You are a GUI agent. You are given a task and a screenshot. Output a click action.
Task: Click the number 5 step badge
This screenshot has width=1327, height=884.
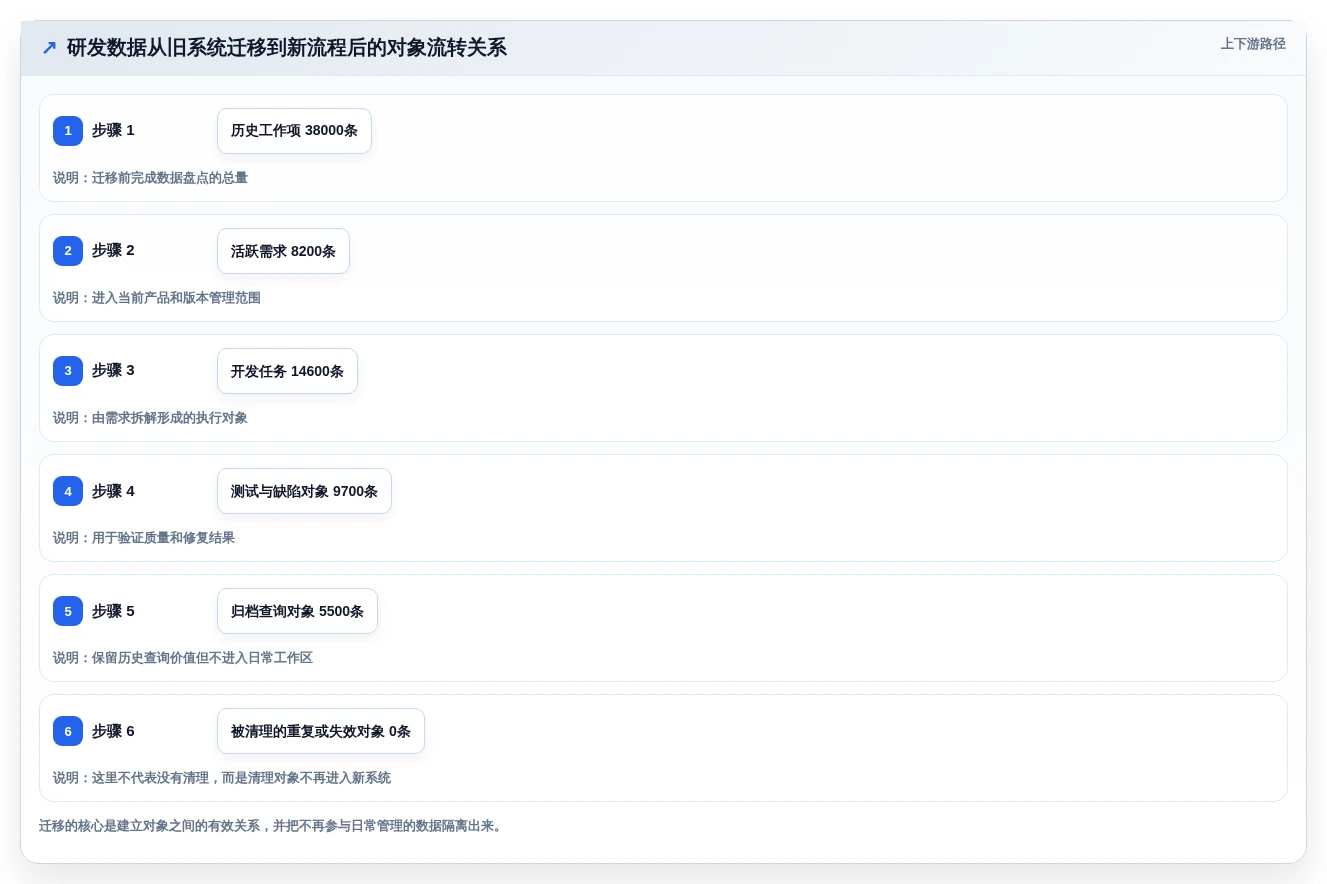(x=68, y=611)
